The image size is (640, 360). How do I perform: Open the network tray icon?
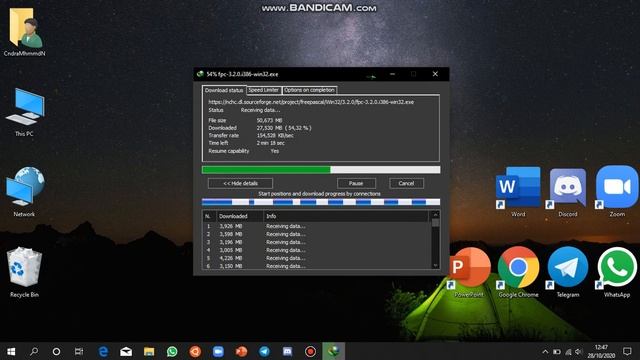(x=568, y=351)
